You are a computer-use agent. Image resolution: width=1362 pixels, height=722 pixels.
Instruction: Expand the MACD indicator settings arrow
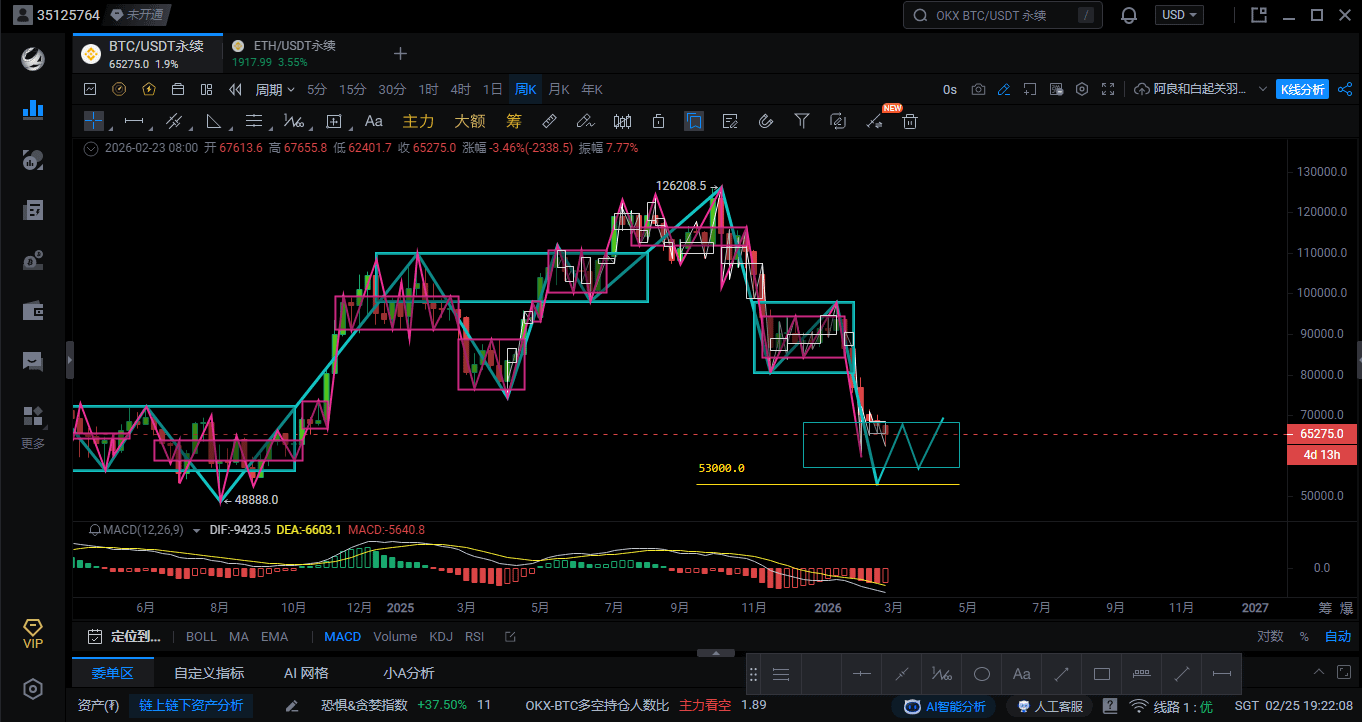[x=196, y=530]
